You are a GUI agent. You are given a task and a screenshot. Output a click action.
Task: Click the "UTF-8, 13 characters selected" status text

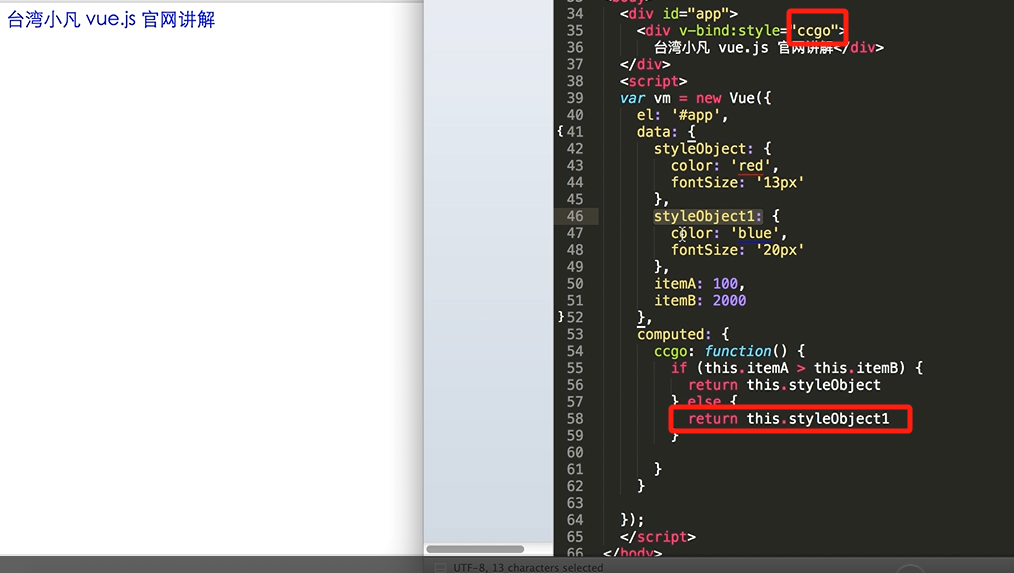coord(528,567)
